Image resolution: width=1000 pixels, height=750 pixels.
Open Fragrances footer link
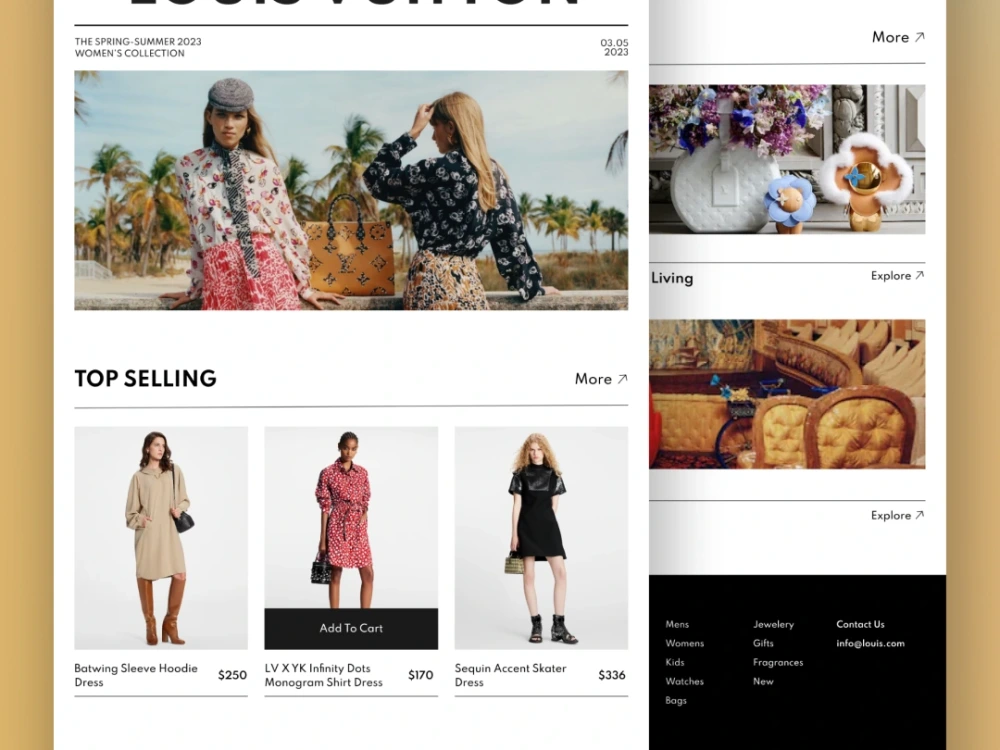click(778, 663)
